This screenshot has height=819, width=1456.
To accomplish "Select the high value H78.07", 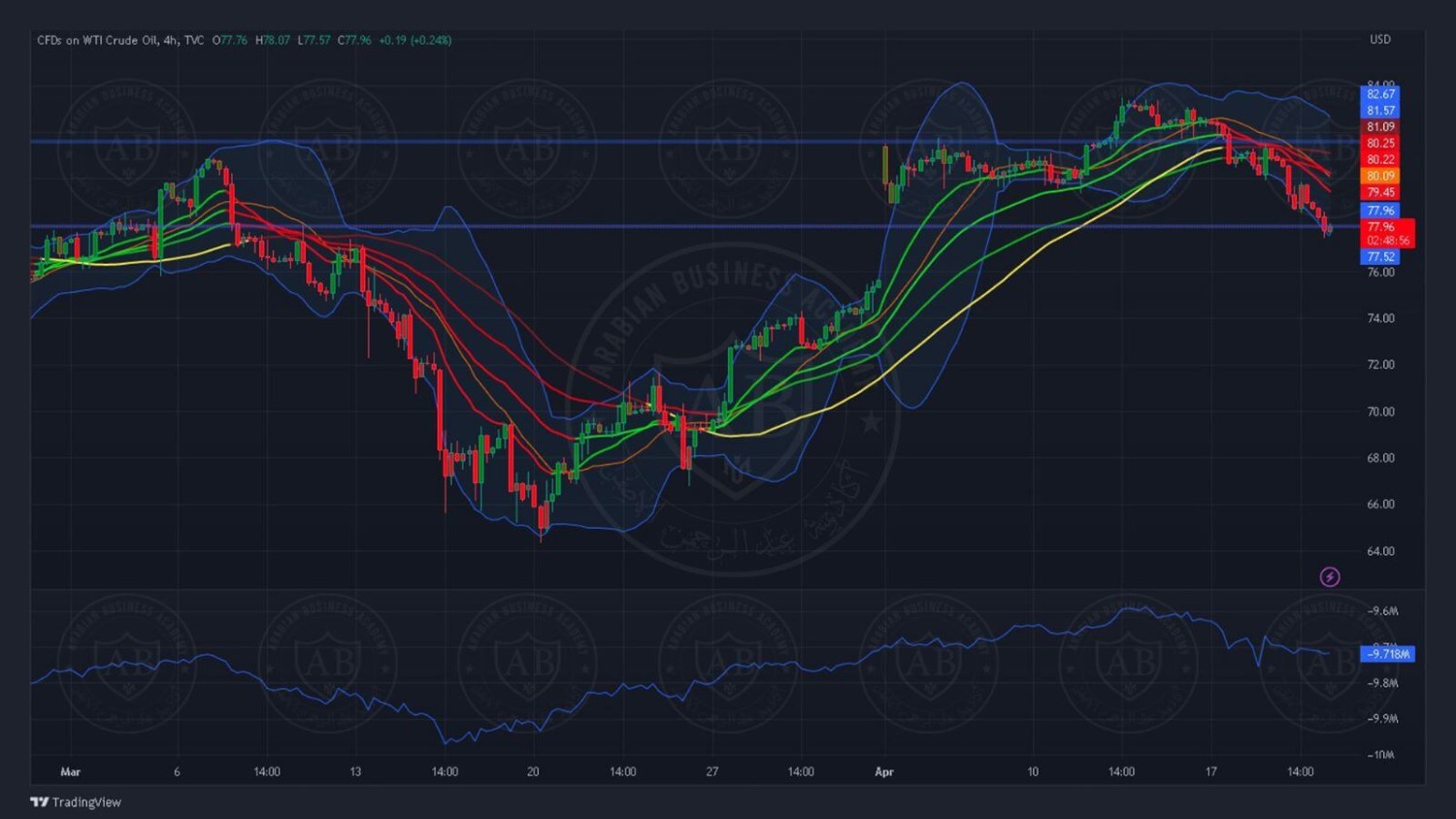I will coord(273,40).
